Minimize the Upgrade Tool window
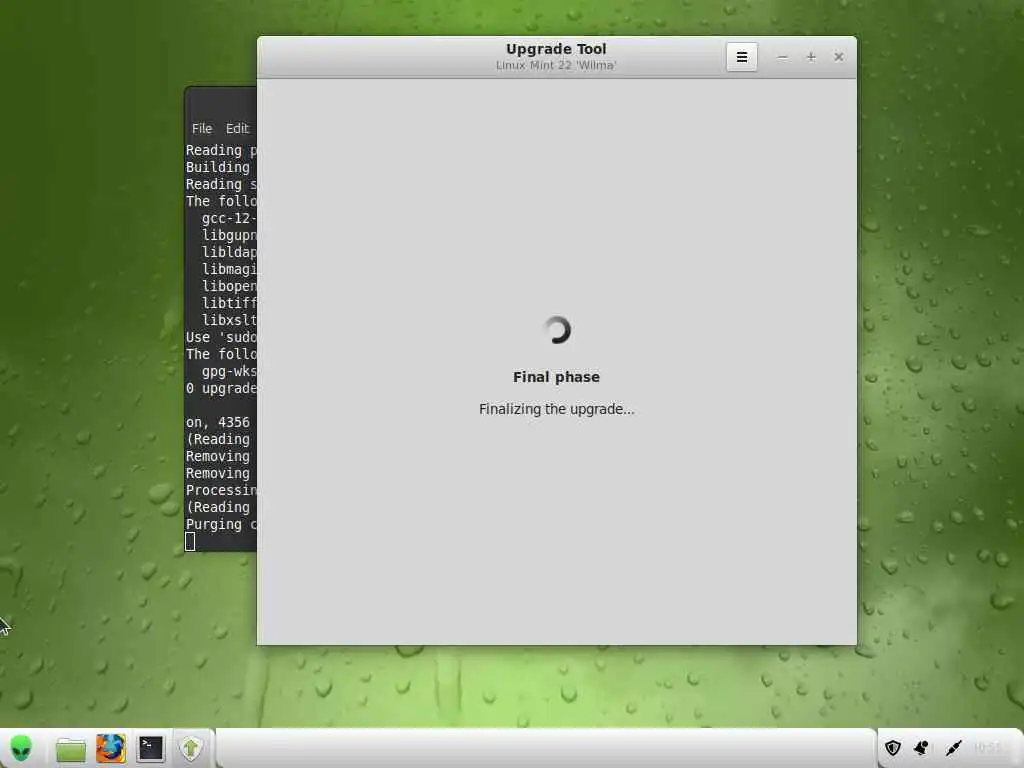Viewport: 1024px width, 768px height. pos(782,57)
